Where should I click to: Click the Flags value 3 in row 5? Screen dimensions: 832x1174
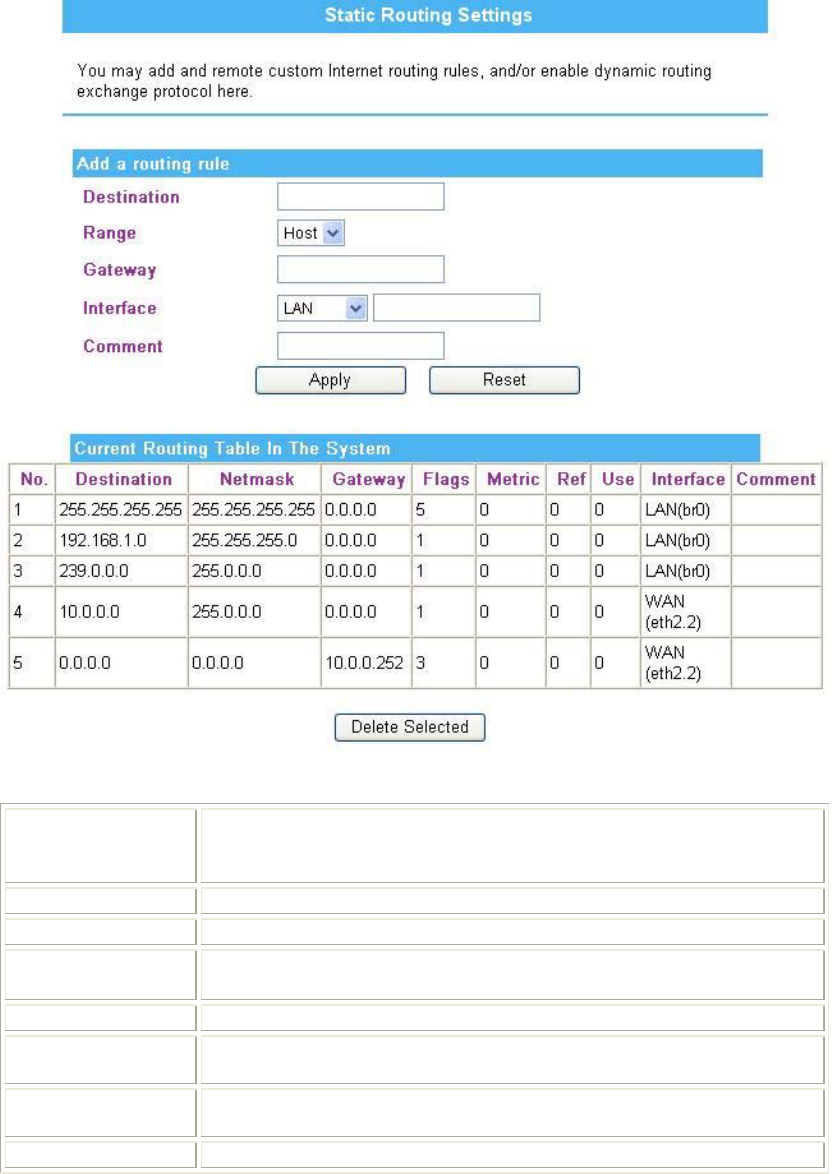(x=444, y=663)
